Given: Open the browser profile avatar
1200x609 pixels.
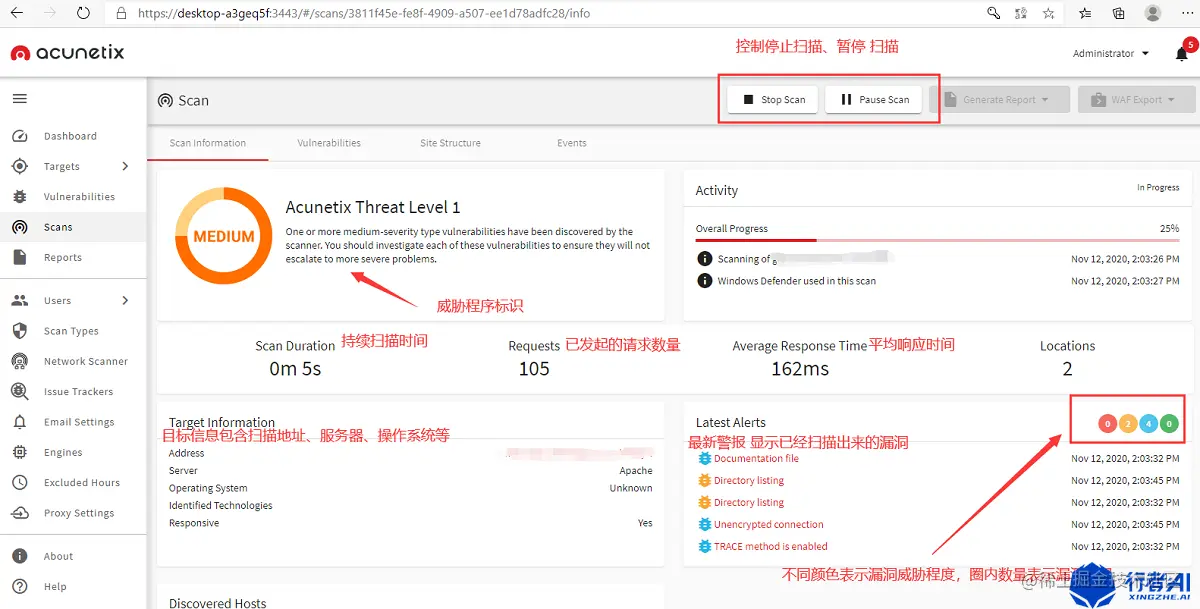Looking at the screenshot, I should (x=1153, y=13).
